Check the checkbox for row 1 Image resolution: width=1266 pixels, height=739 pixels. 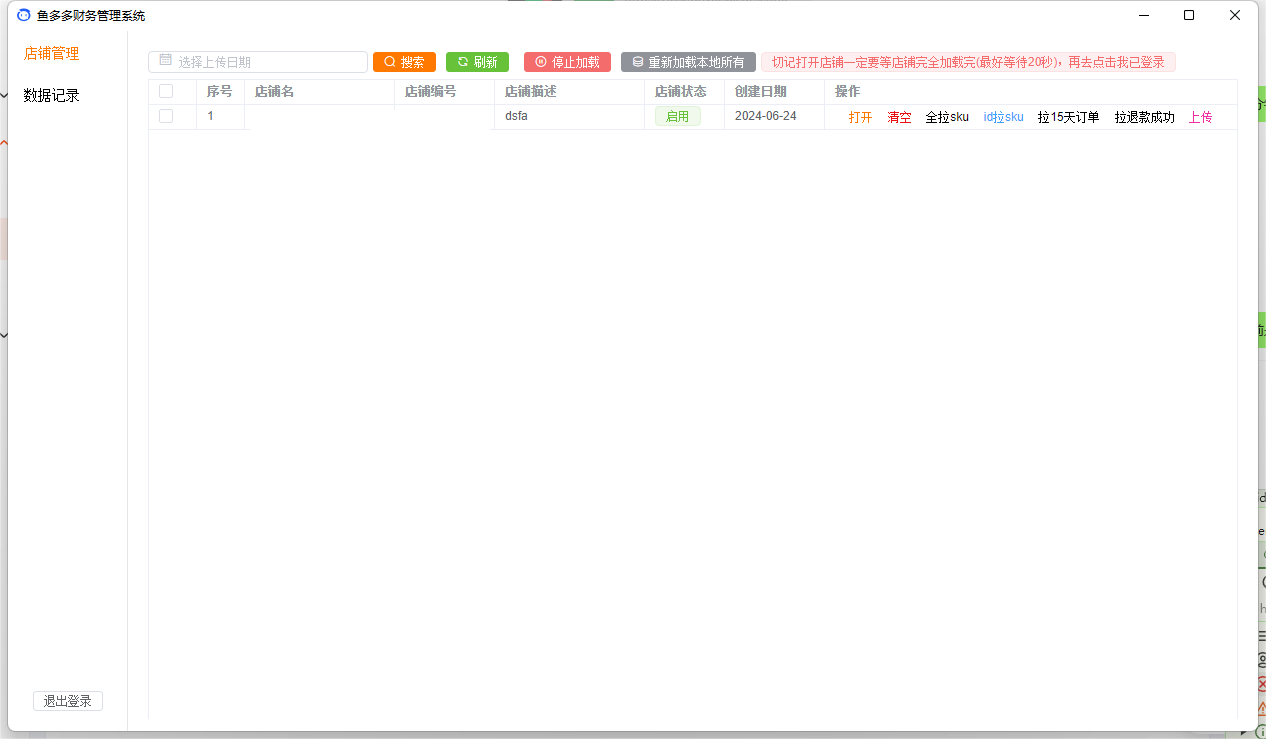[166, 116]
